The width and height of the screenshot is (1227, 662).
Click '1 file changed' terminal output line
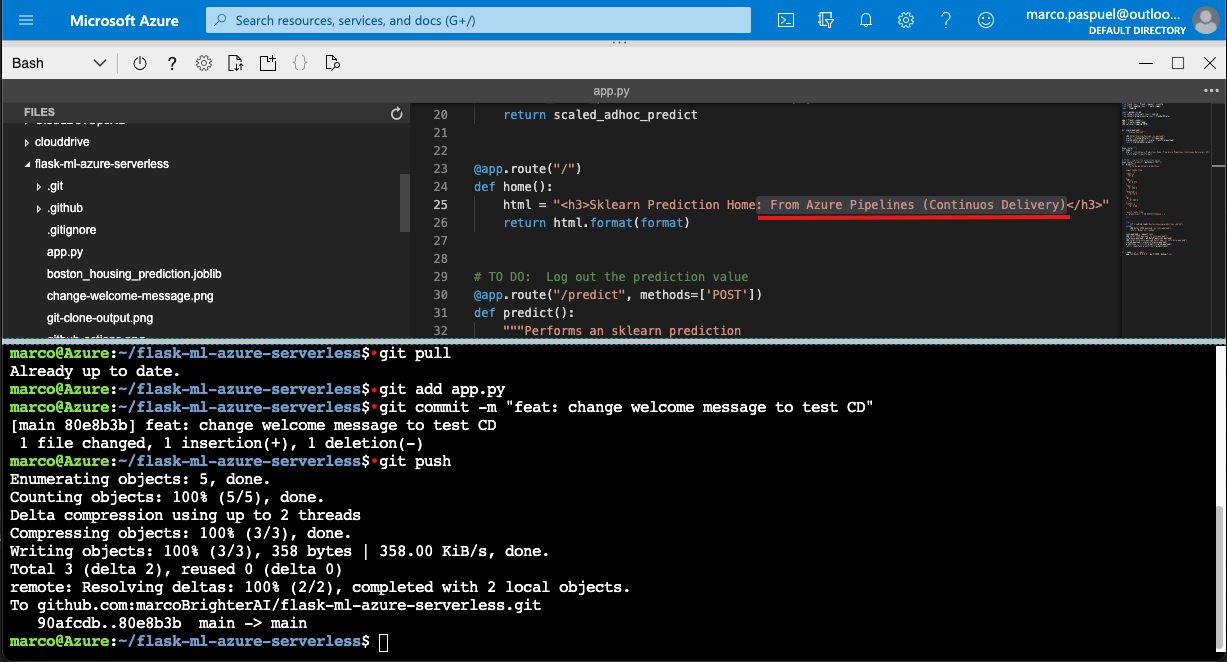220,443
